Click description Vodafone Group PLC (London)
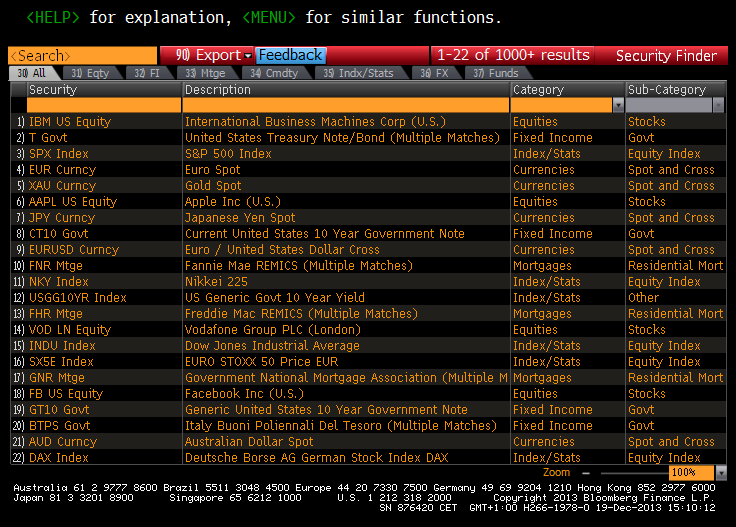The width and height of the screenshot is (736, 527). pyautogui.click(x=273, y=329)
